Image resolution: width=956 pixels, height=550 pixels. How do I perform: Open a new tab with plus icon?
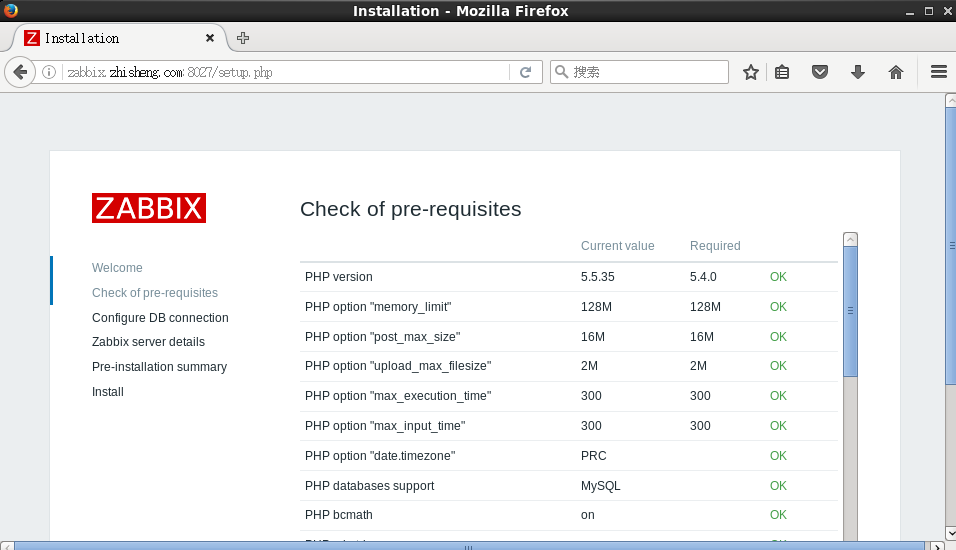point(243,38)
